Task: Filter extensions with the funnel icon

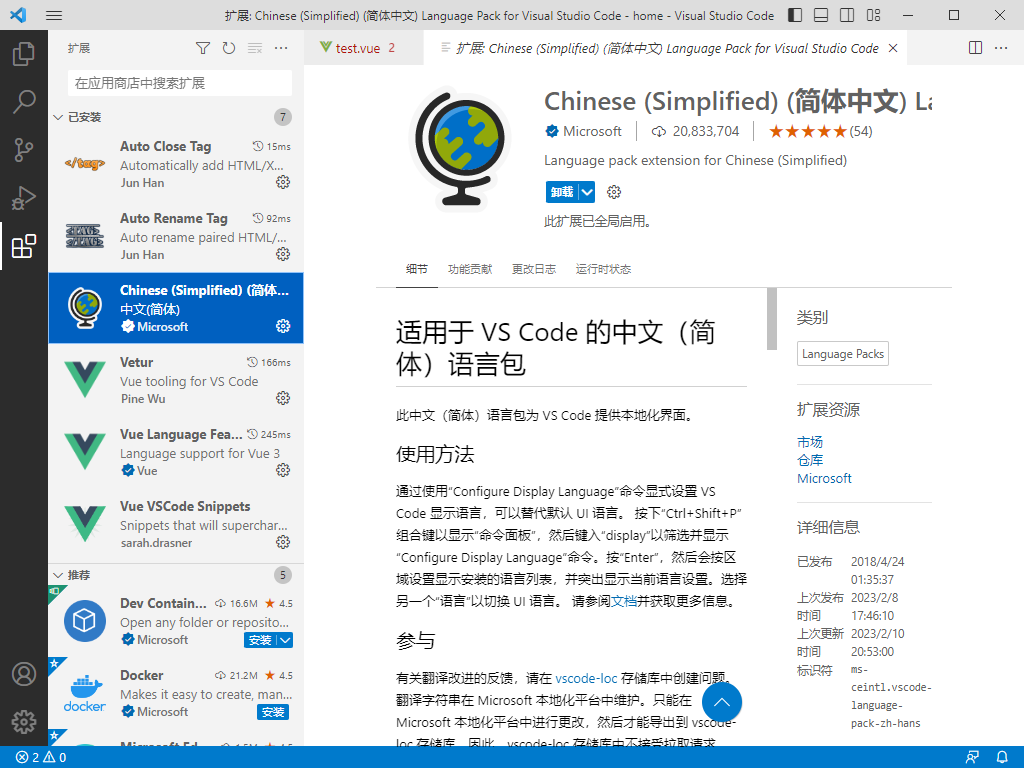Action: (203, 48)
